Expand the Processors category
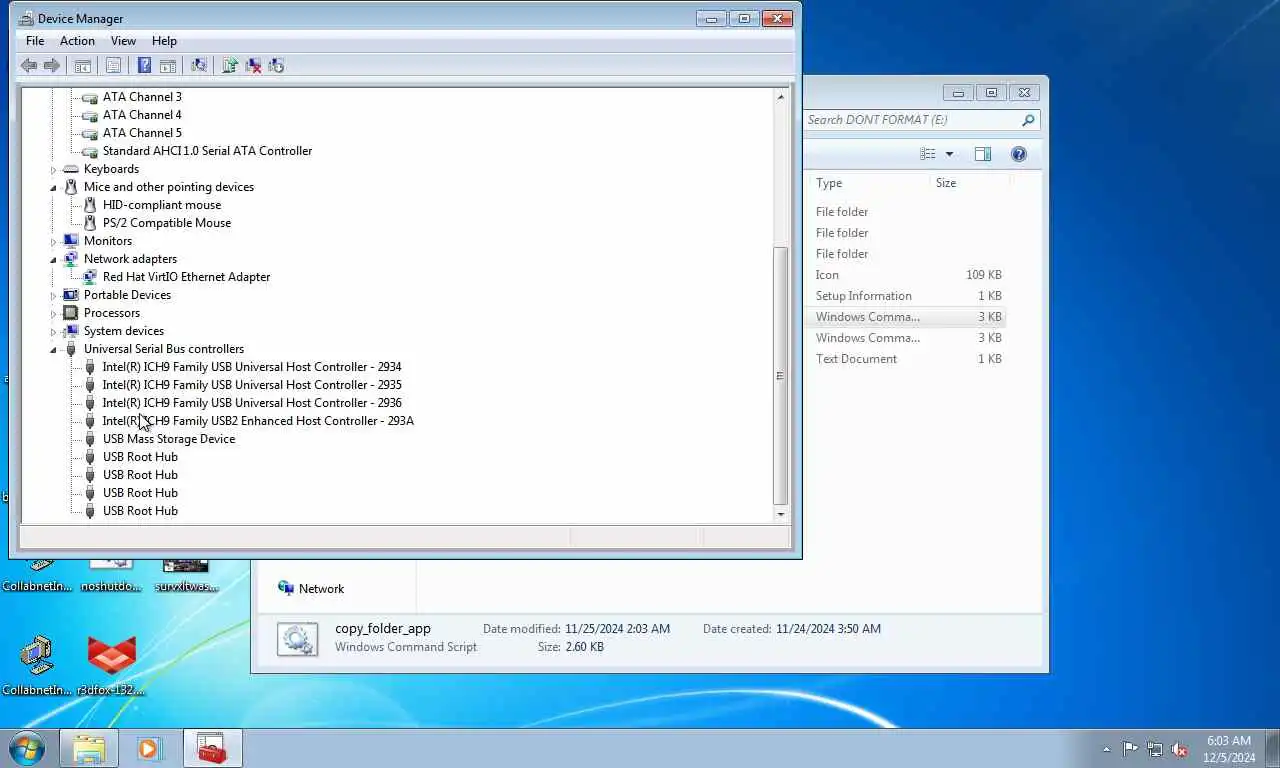The height and width of the screenshot is (768, 1280). [x=54, y=313]
